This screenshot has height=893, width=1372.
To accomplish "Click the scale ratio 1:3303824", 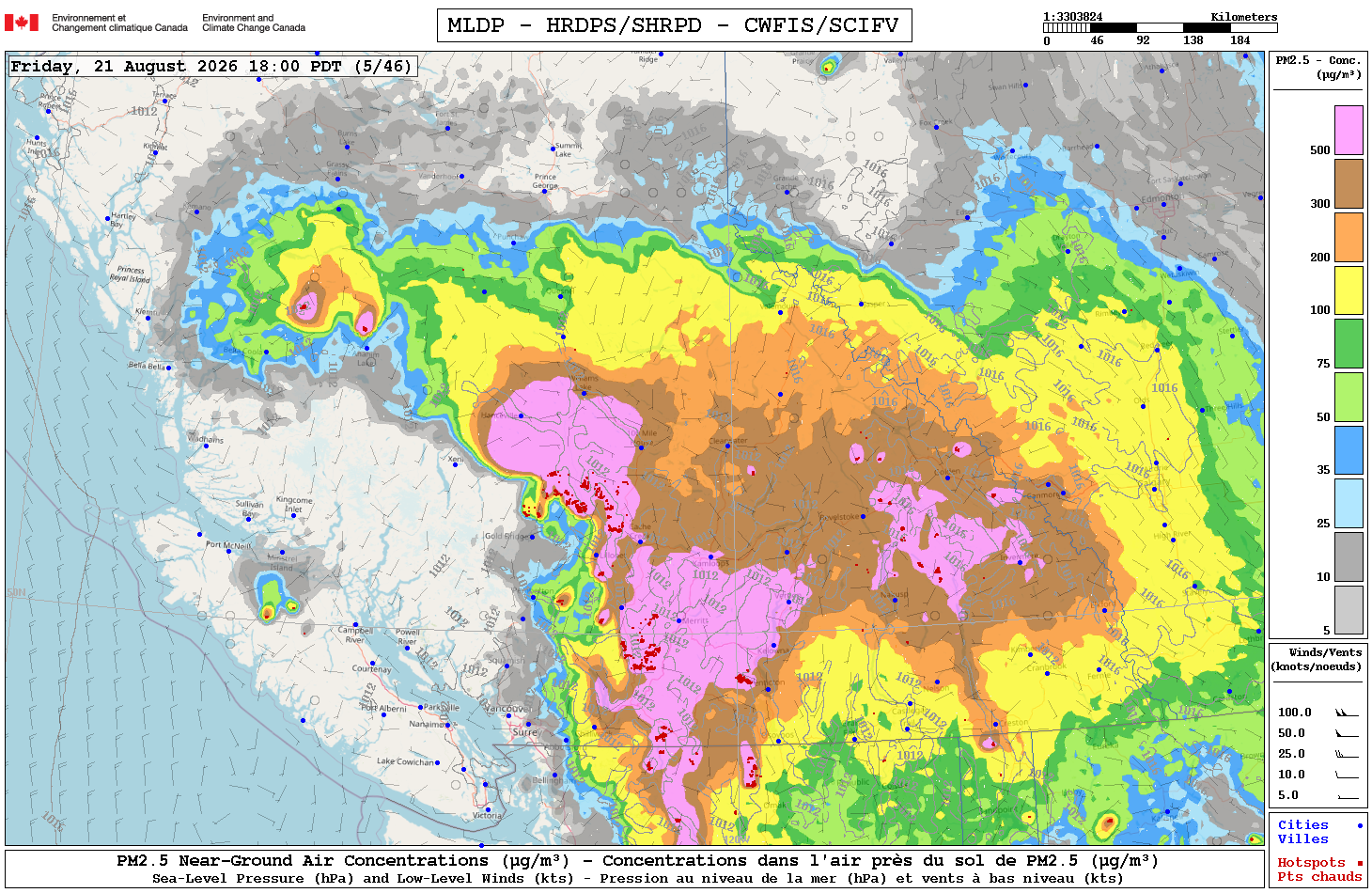I will click(x=1072, y=17).
